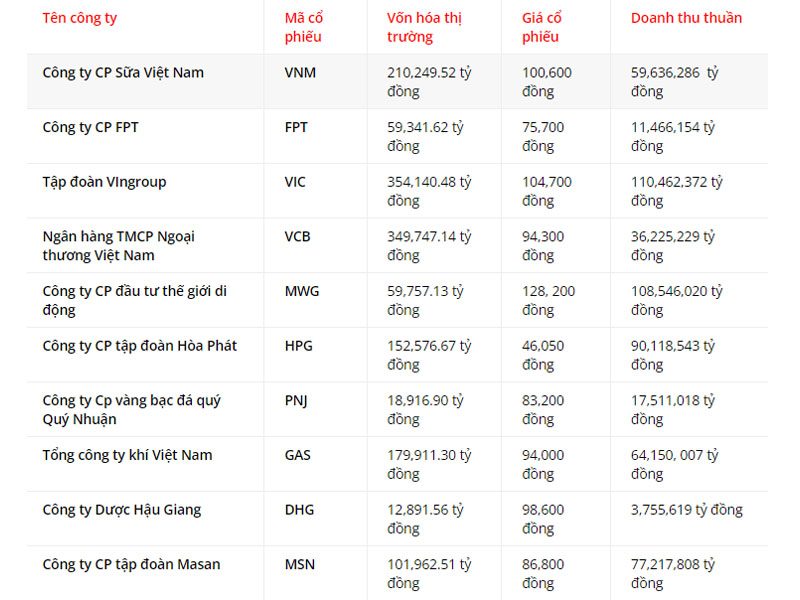Click the MWG stock code cell
800x600 pixels.
[x=302, y=291]
